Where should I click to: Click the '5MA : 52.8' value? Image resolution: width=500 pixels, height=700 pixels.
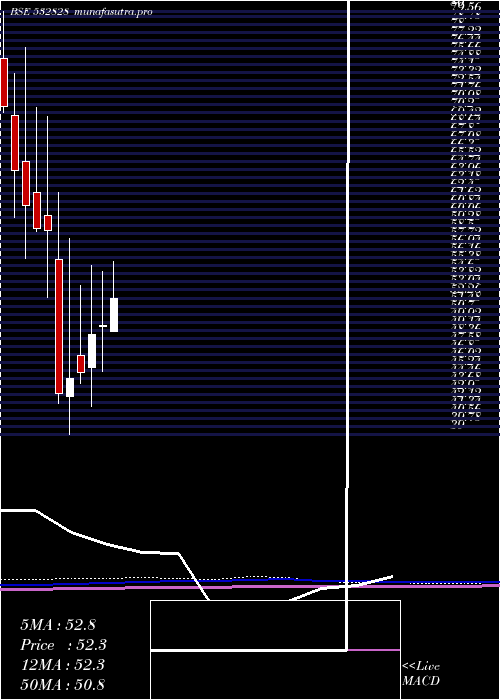pyautogui.click(x=58, y=625)
